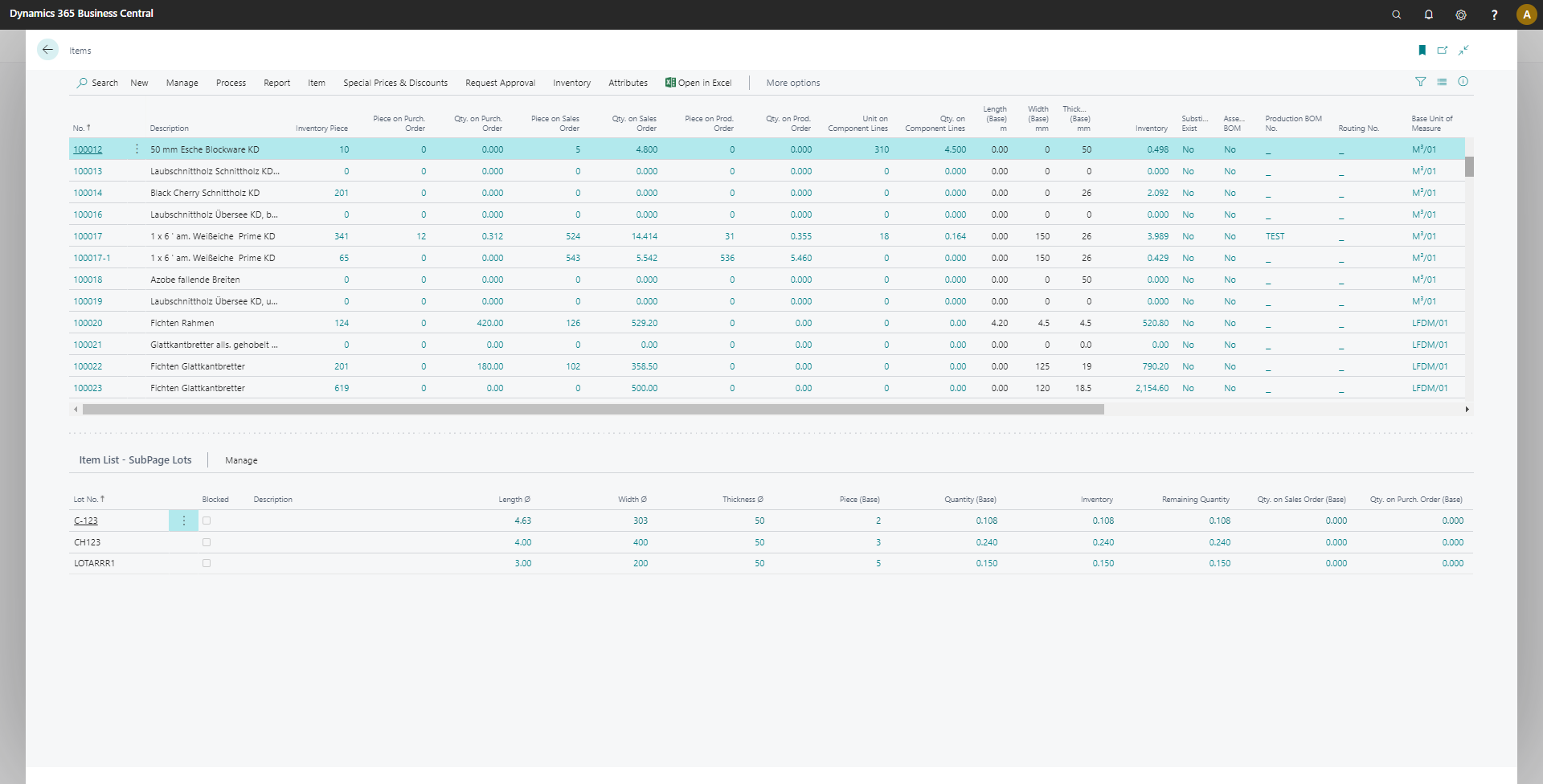Toggle Blocked checkbox for lot CH123
Screen dimensions: 1543x784
tap(207, 542)
